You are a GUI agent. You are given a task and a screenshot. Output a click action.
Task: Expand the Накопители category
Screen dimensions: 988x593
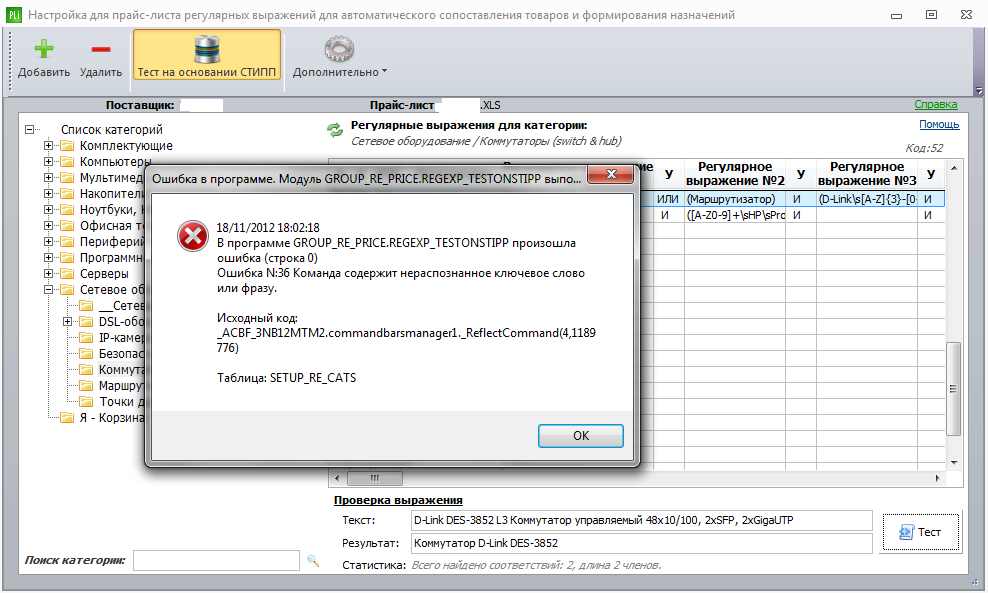[49, 193]
